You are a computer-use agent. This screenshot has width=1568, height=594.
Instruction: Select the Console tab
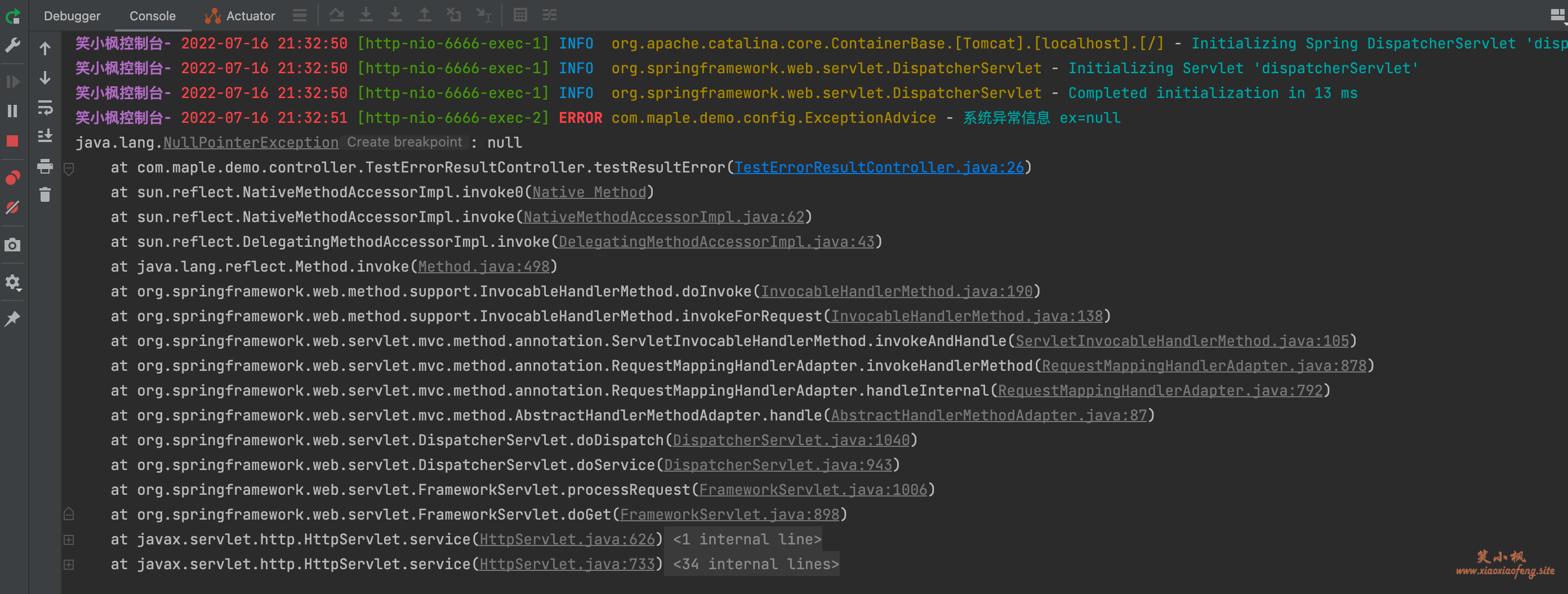152,16
